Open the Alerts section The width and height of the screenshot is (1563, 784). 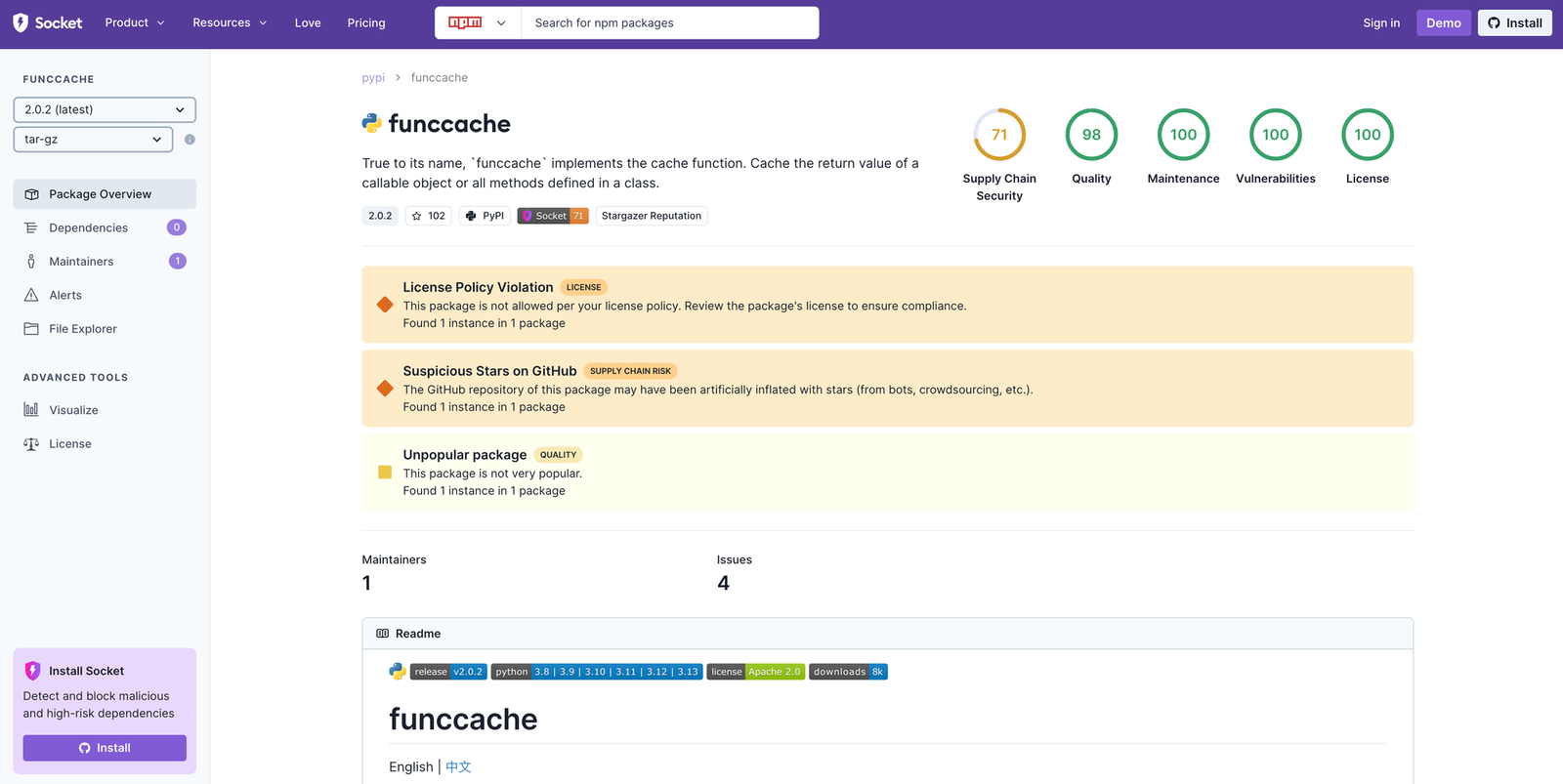pos(105,295)
